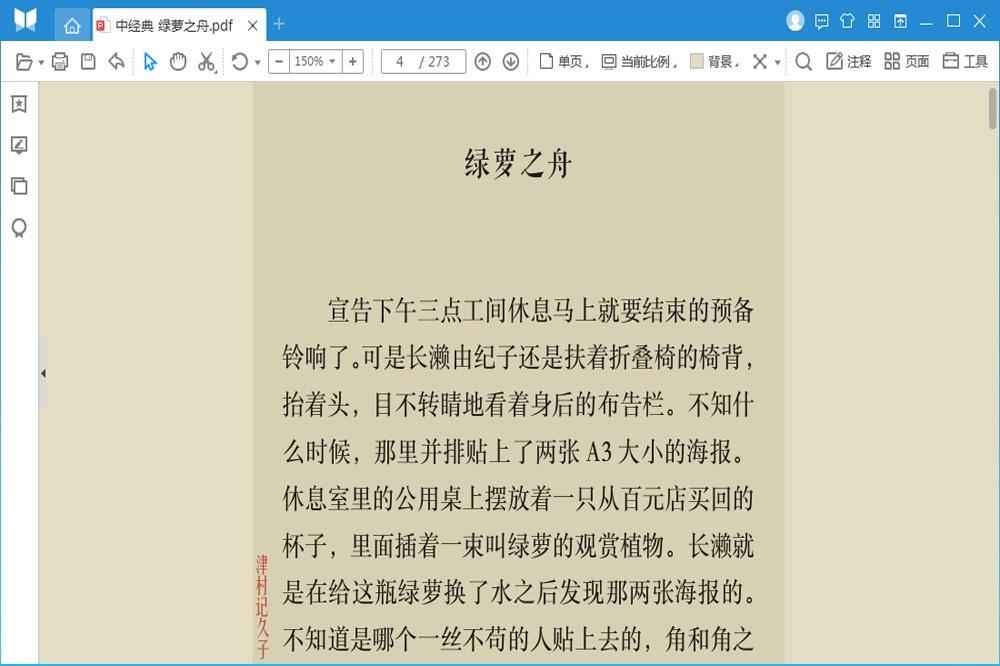Open the 页面 page menu
This screenshot has width=1000, height=666.
(x=906, y=61)
